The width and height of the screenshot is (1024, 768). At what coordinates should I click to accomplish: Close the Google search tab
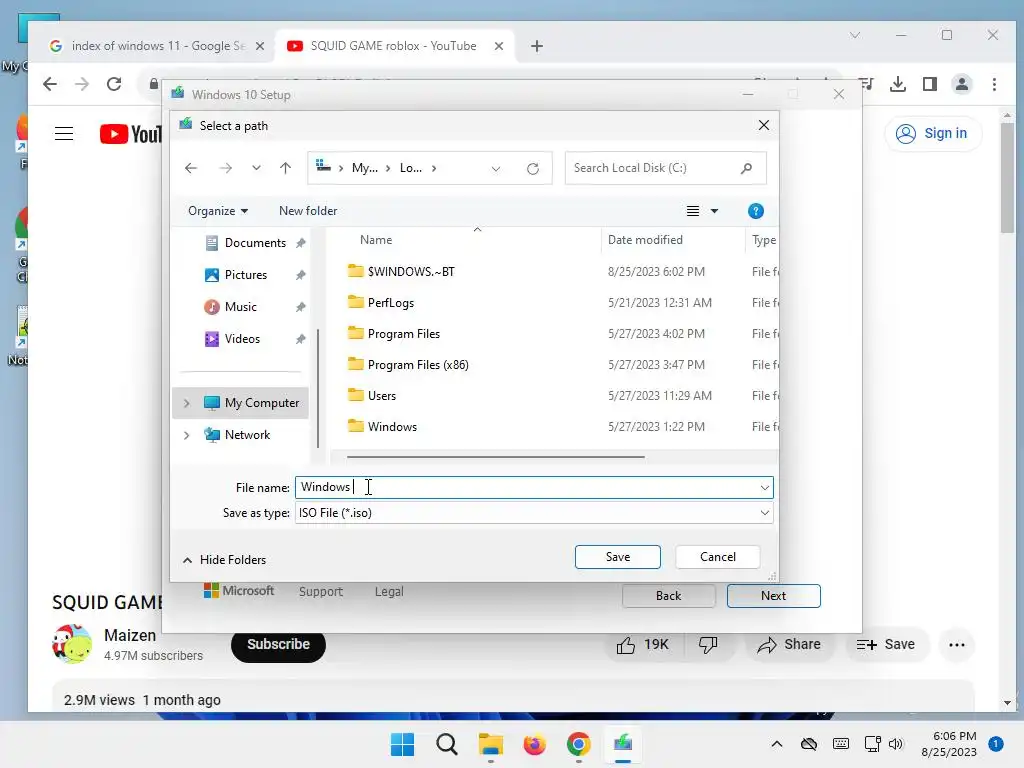click(x=260, y=46)
